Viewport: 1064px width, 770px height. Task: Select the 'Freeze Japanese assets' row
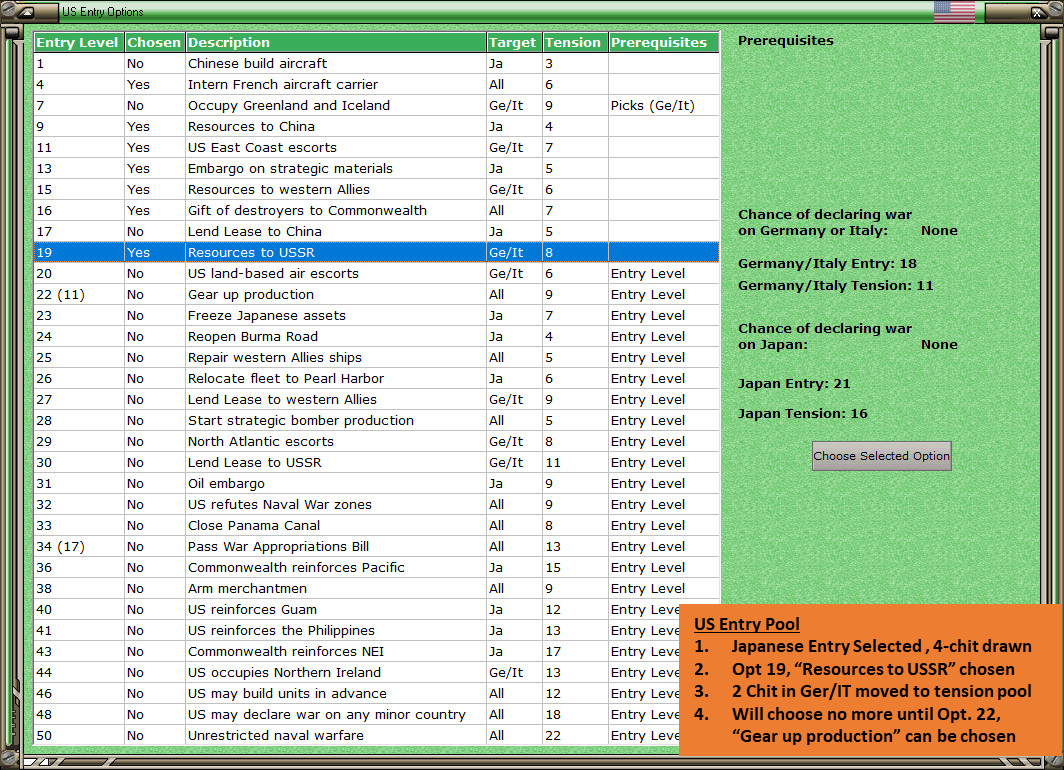[377, 315]
